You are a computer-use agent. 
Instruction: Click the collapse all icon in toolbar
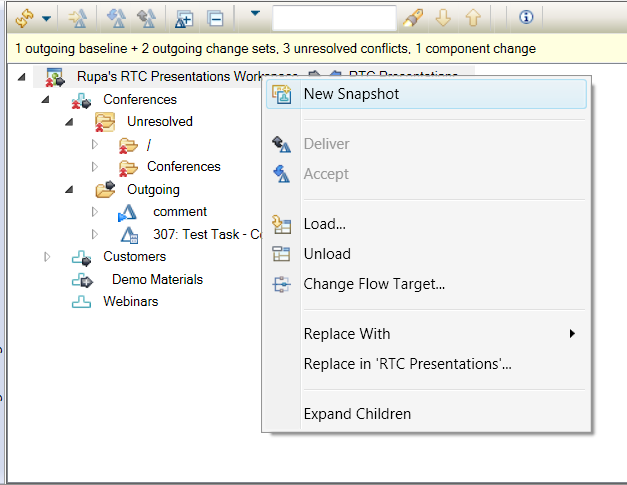tap(214, 17)
